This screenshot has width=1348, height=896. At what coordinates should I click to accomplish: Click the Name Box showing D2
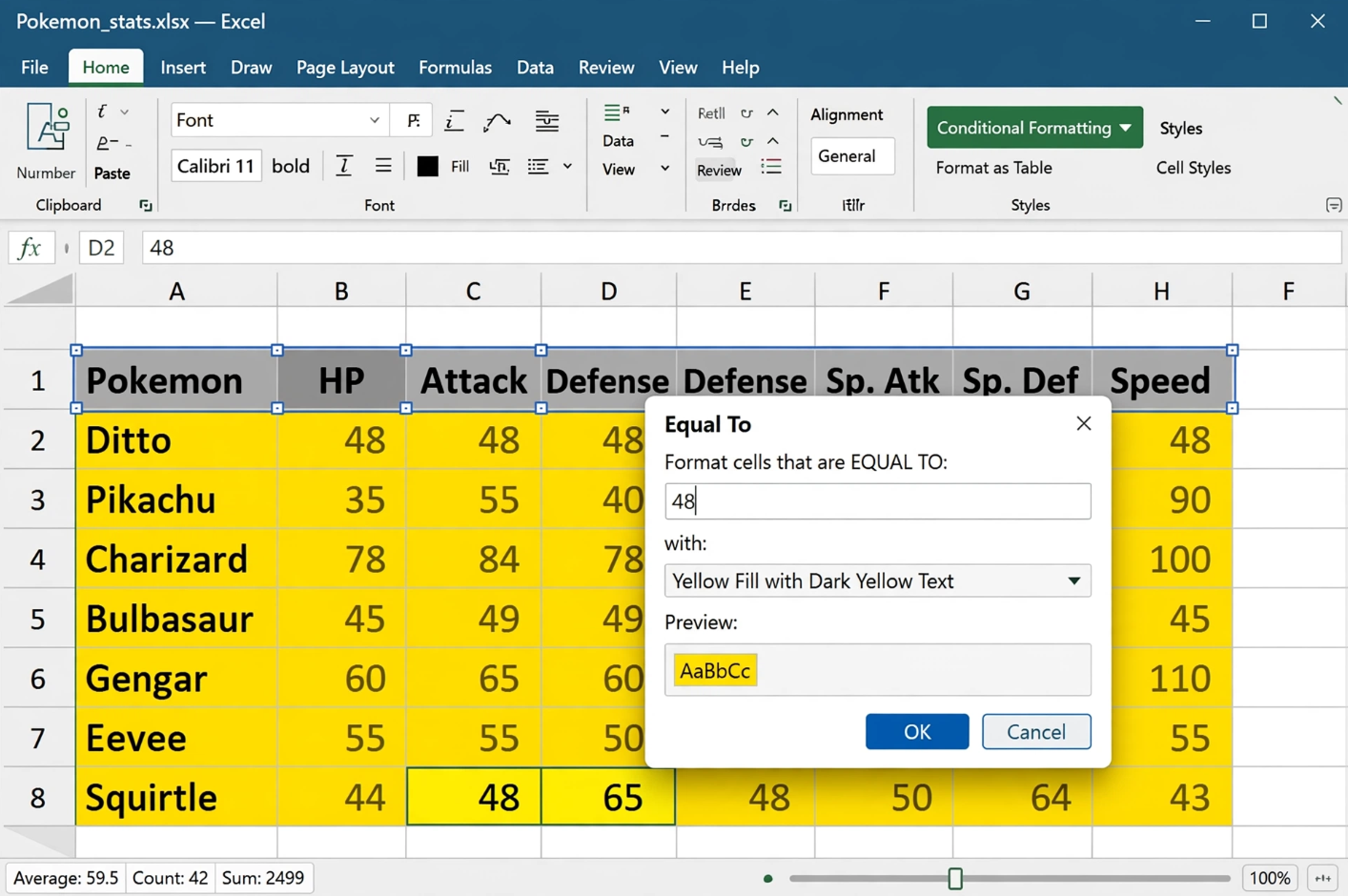(101, 248)
